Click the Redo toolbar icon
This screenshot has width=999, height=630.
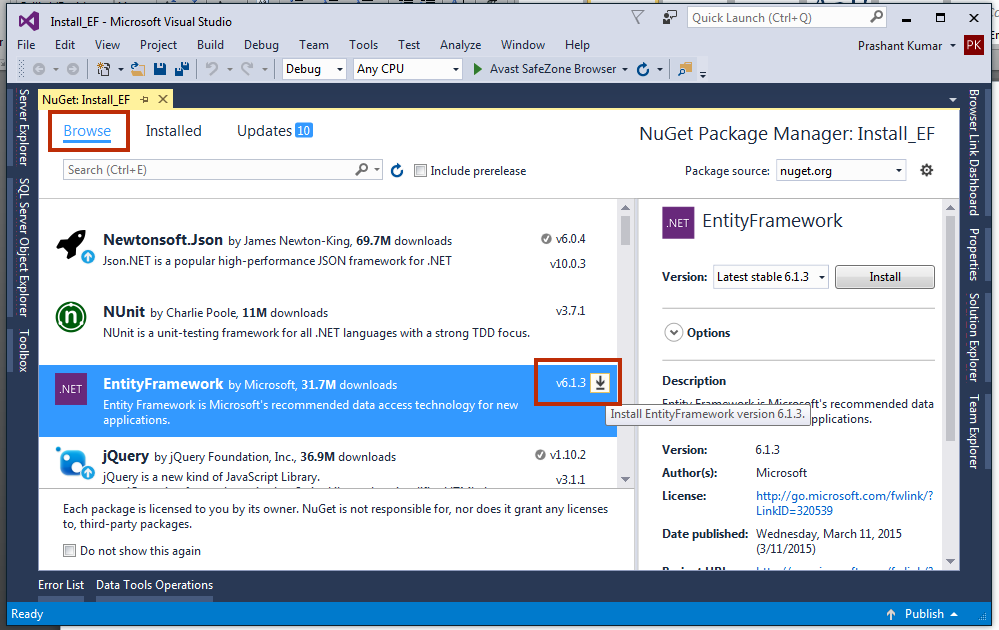tap(247, 69)
